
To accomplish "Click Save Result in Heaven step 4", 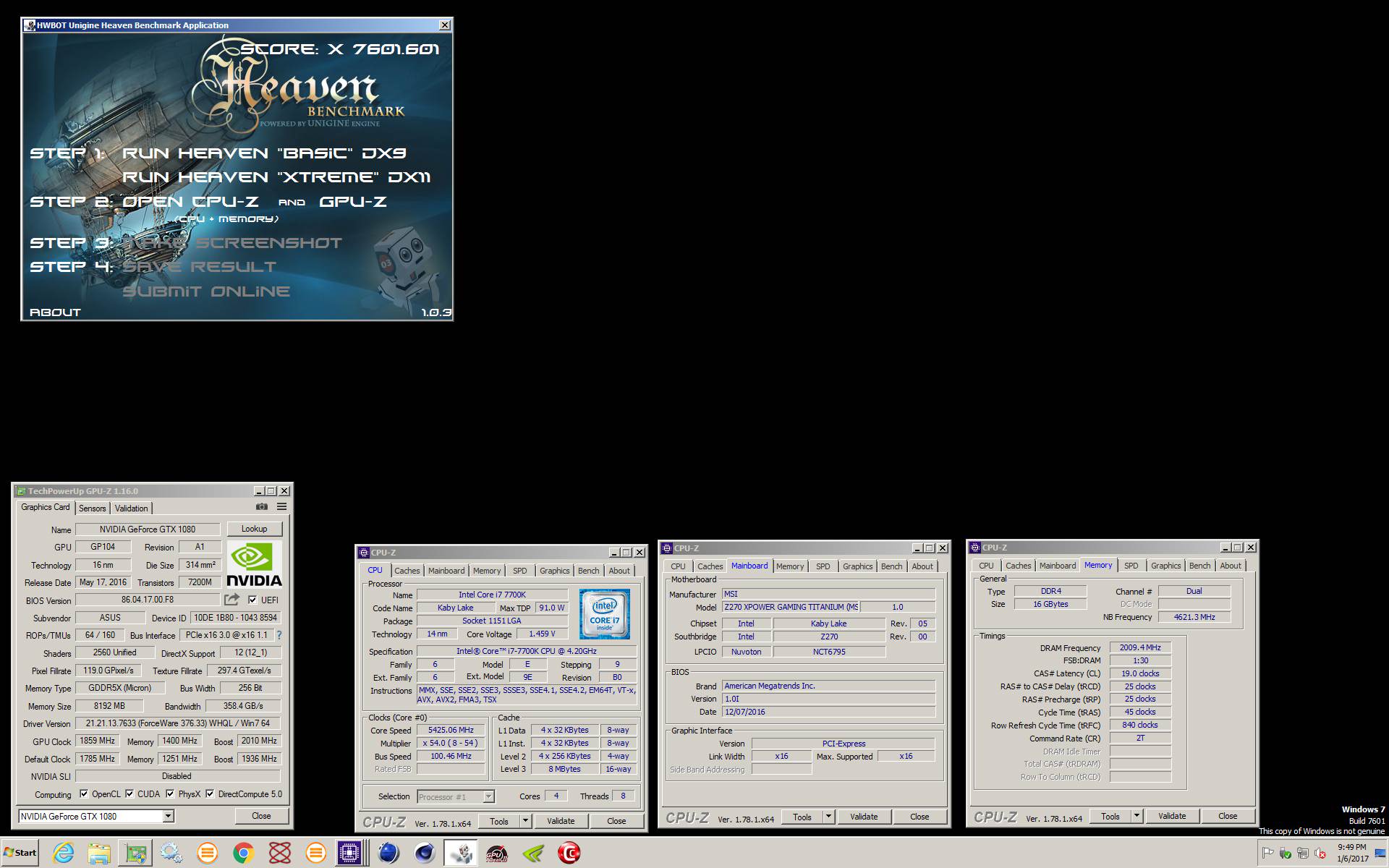I will click(x=199, y=267).
